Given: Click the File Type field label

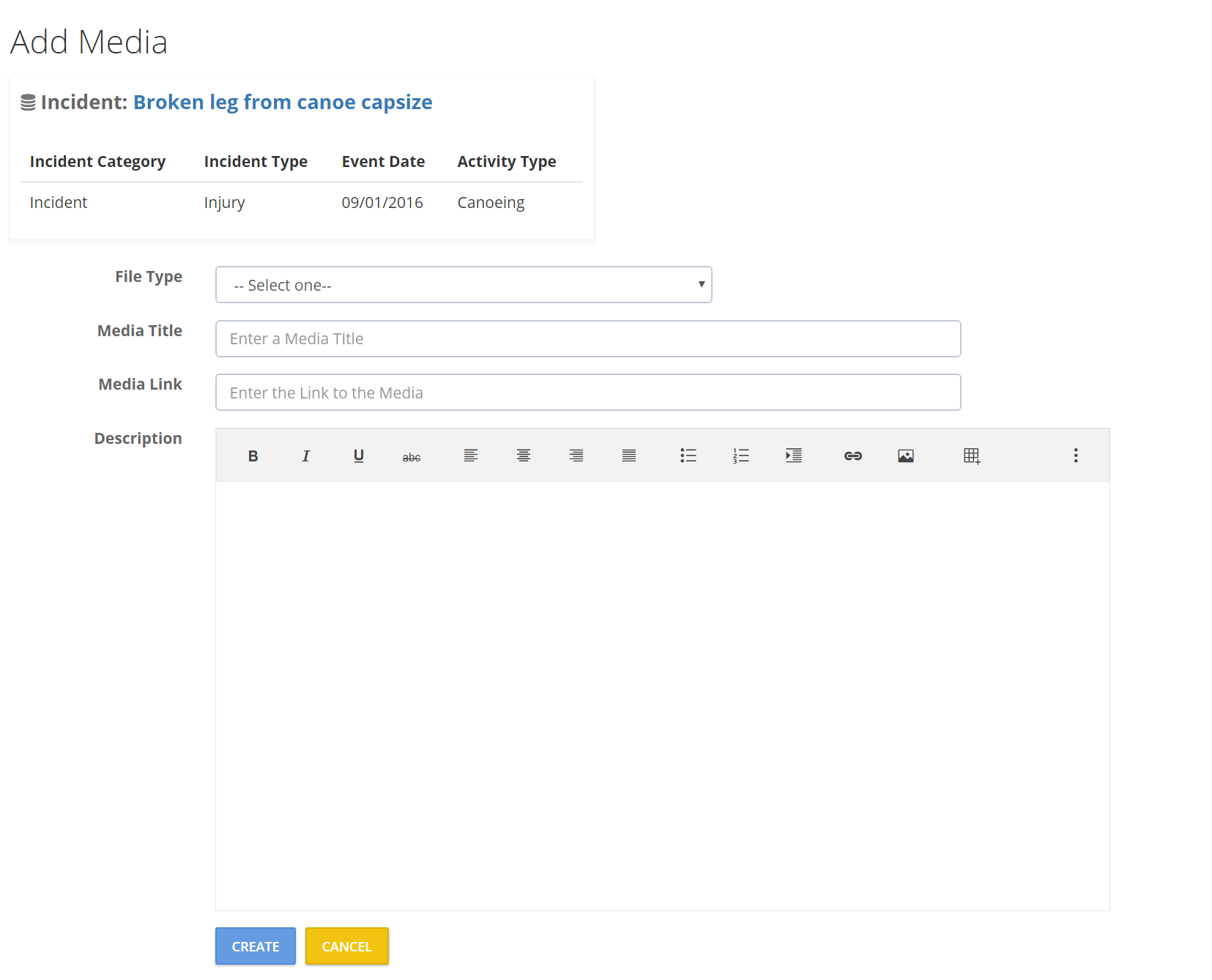Looking at the screenshot, I should 149,277.
